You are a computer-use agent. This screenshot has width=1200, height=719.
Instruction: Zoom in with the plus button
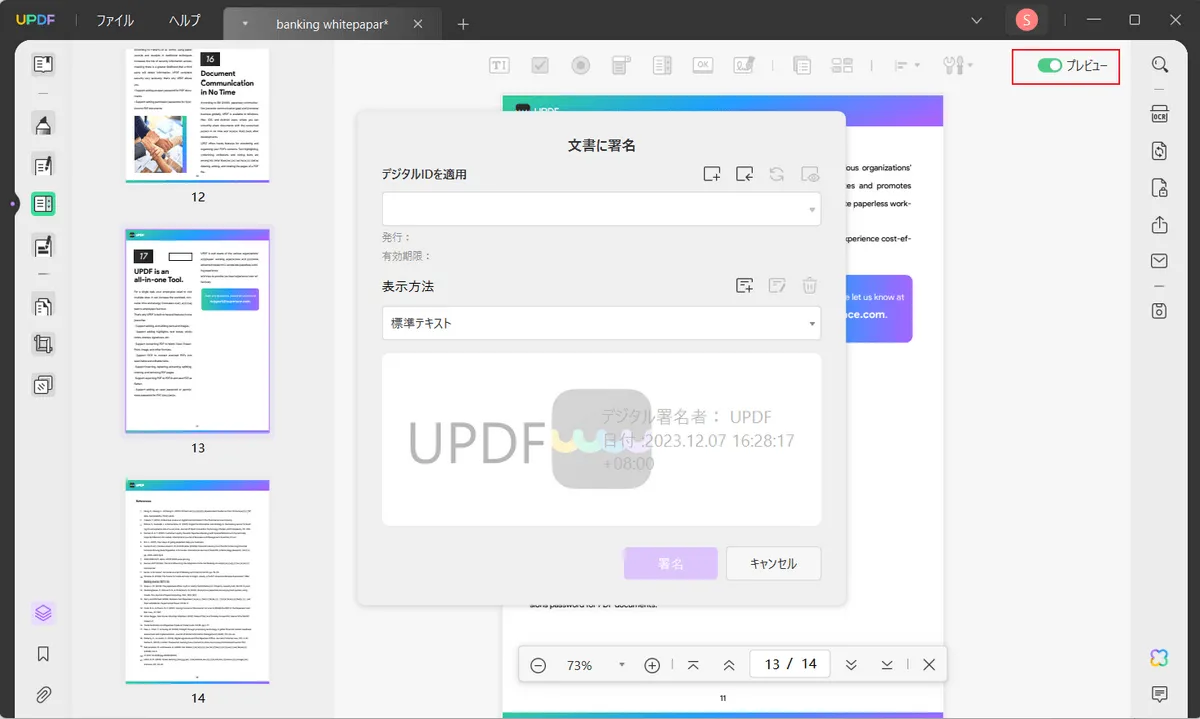coord(652,665)
